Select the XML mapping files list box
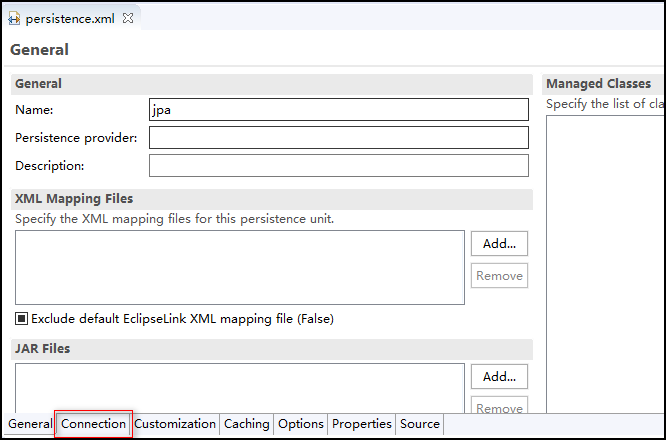This screenshot has height=440, width=666. tap(240, 268)
